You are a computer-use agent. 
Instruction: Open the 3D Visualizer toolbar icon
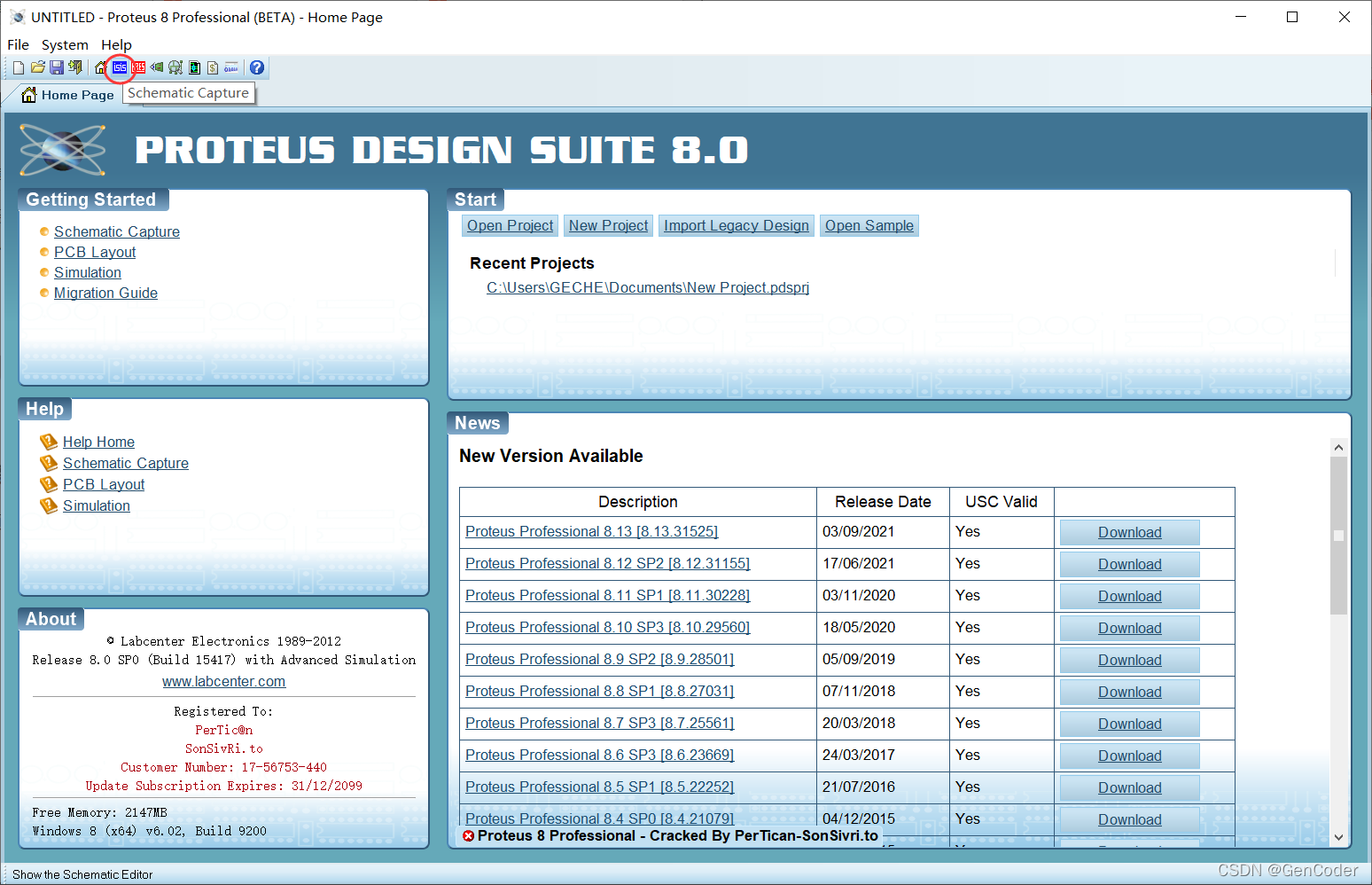pyautogui.click(x=157, y=67)
